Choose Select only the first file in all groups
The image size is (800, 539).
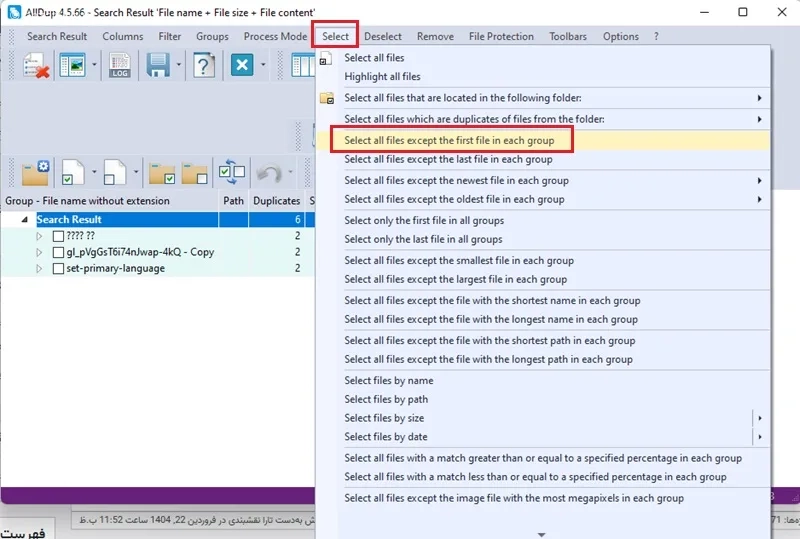click(x=542, y=220)
